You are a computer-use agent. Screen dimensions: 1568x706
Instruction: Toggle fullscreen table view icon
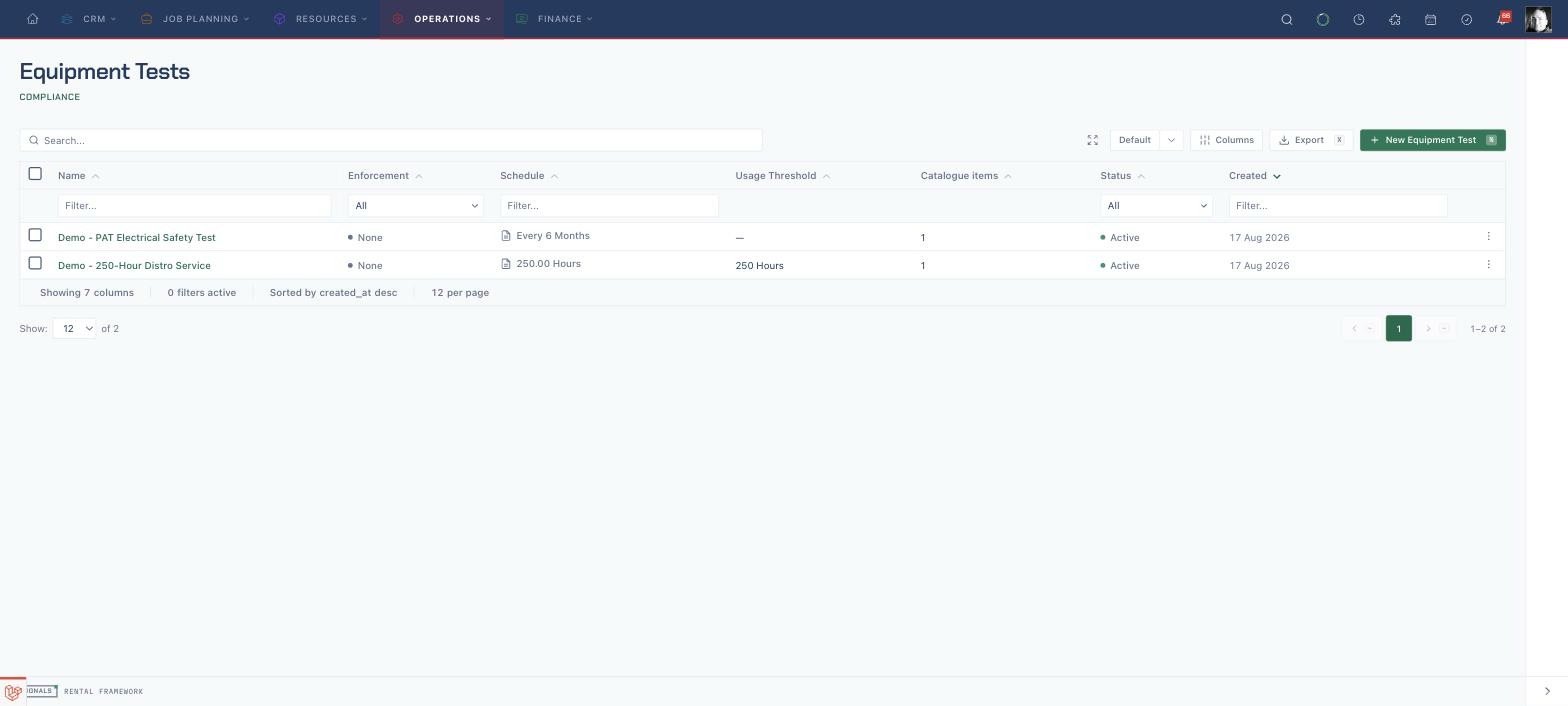click(x=1093, y=140)
